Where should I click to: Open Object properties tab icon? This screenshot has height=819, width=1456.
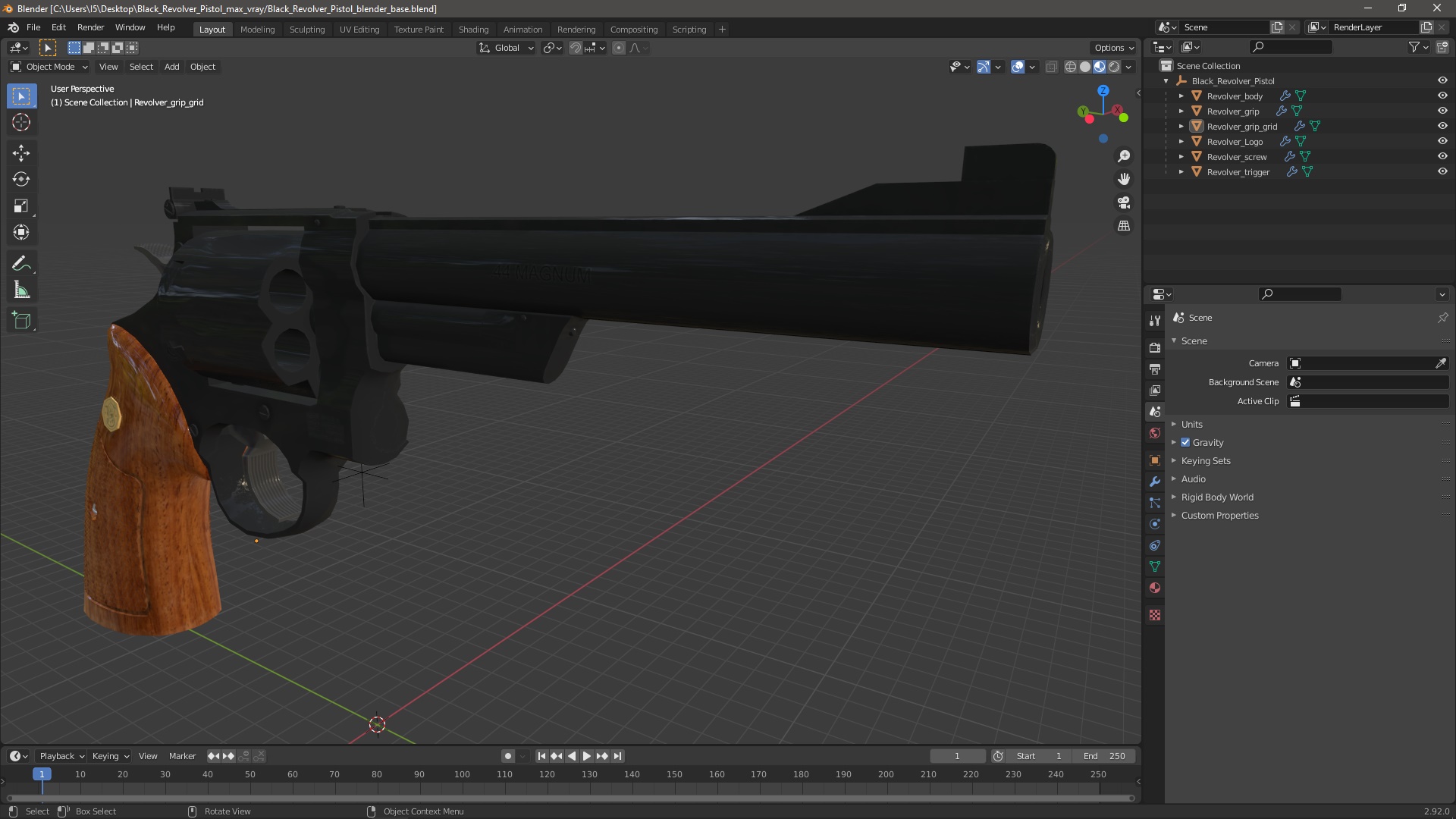[x=1155, y=460]
